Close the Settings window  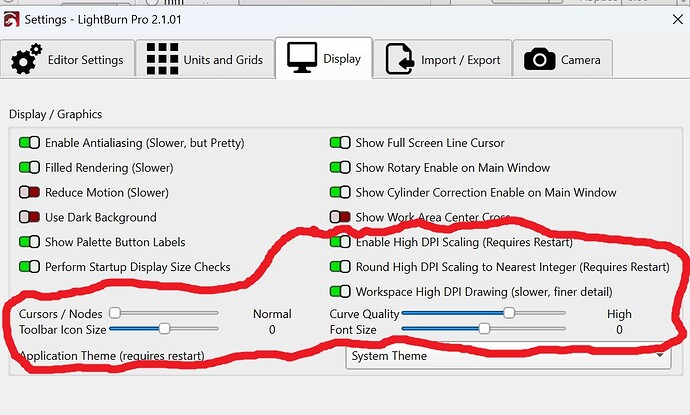(x=678, y=19)
